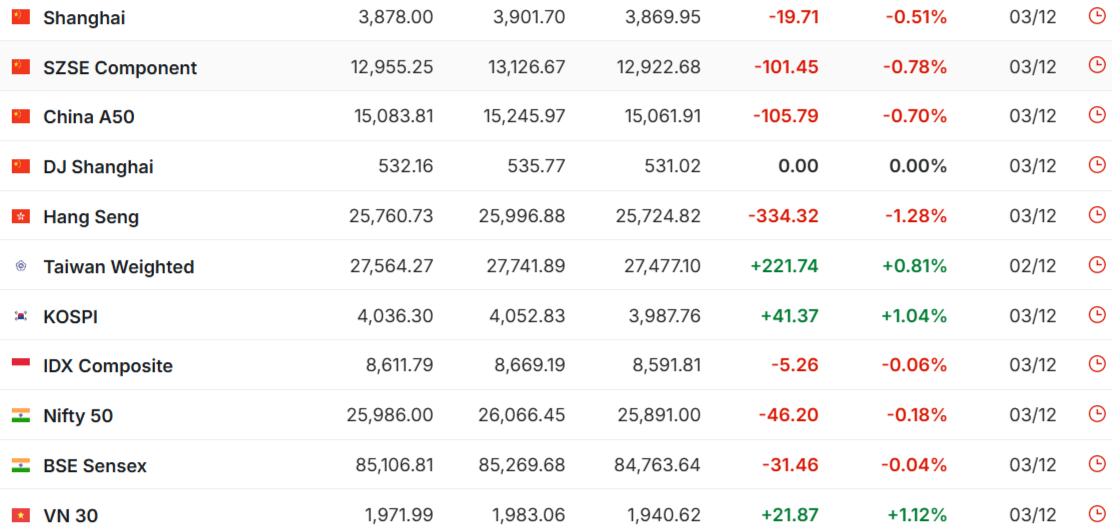Click the clock icon for Hang Seng

click(x=1096, y=216)
